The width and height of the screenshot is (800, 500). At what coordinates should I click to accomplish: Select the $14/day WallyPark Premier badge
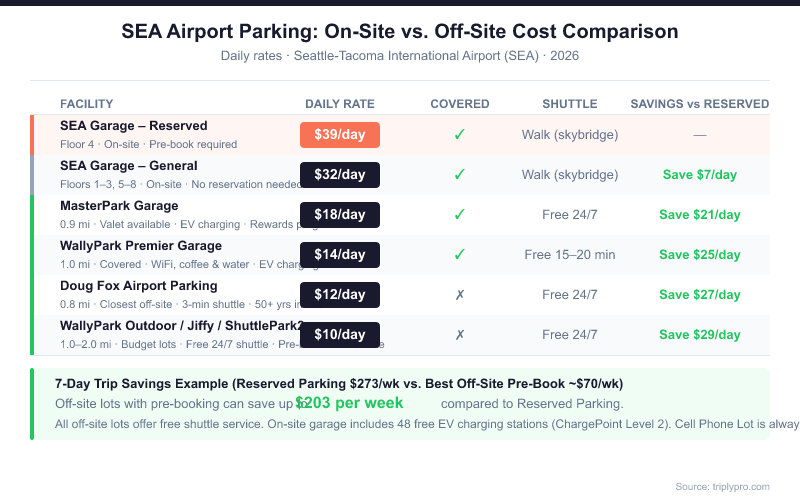click(x=340, y=254)
